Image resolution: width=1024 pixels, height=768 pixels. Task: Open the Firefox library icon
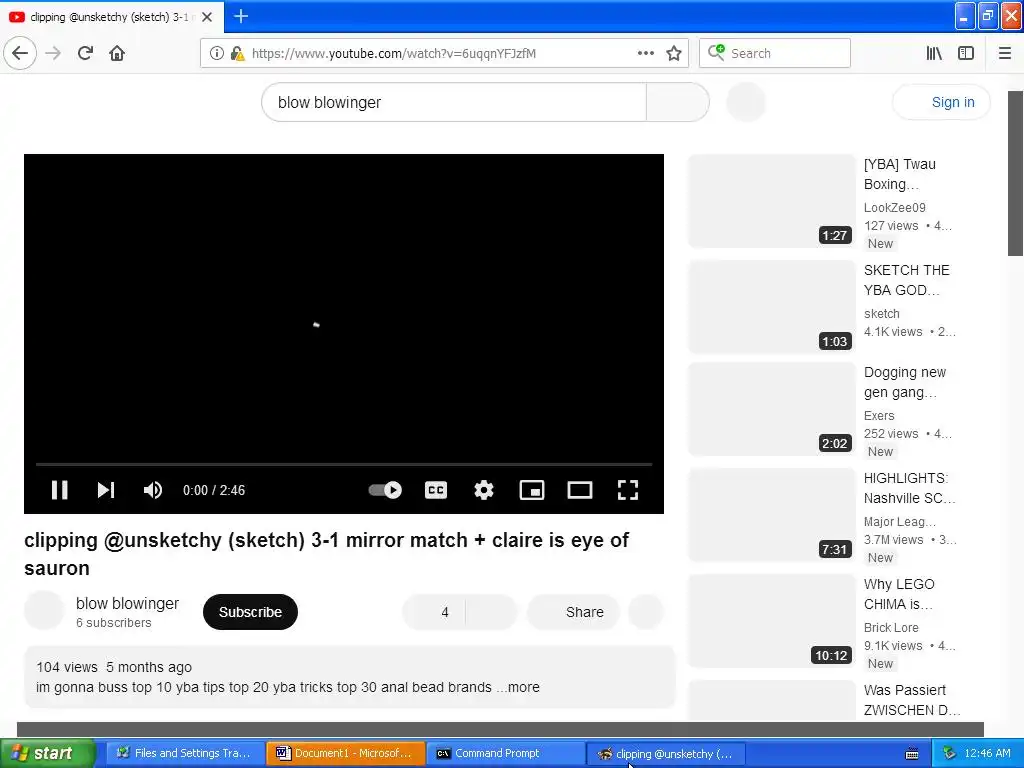coord(934,53)
